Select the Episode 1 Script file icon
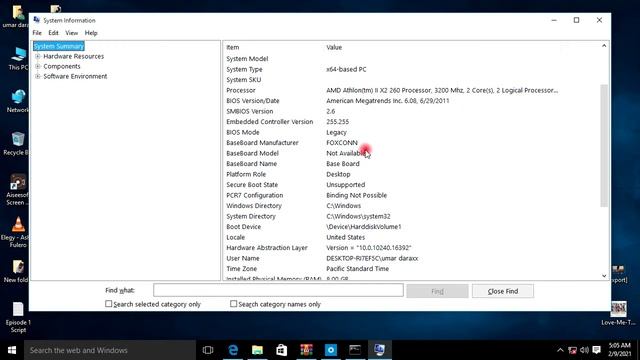 click(x=18, y=318)
